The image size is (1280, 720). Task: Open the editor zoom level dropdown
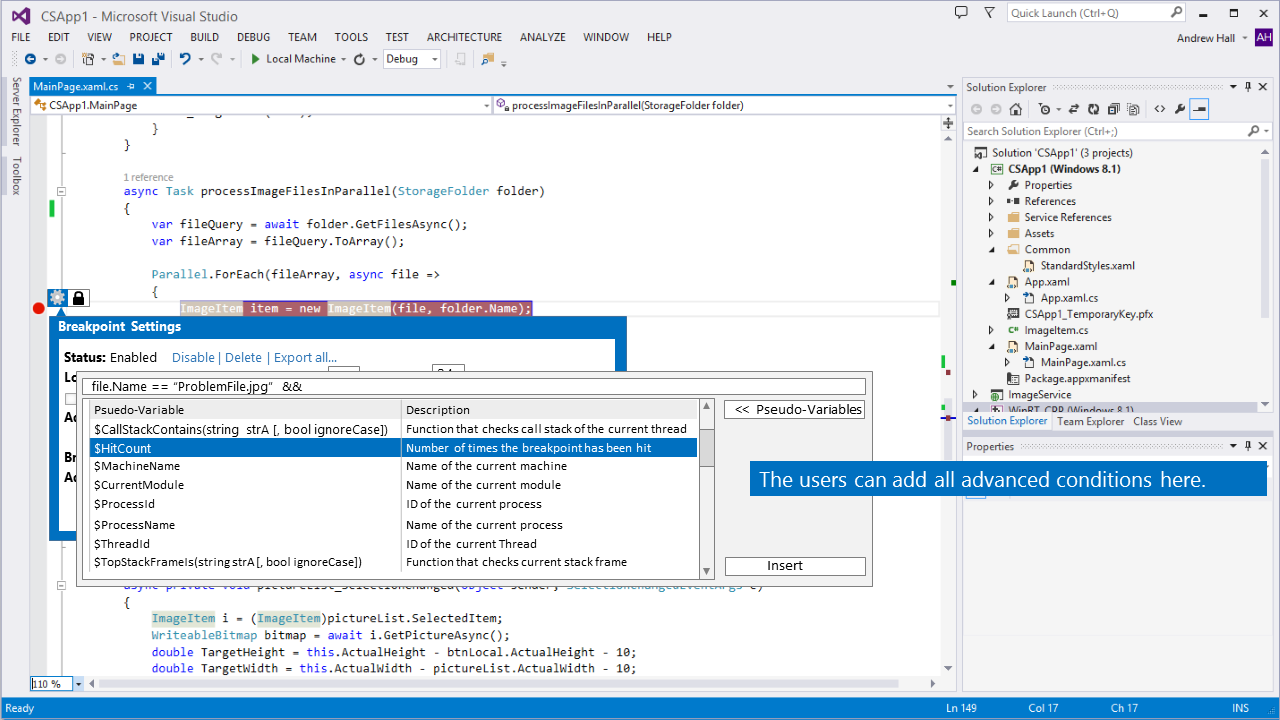[79, 684]
